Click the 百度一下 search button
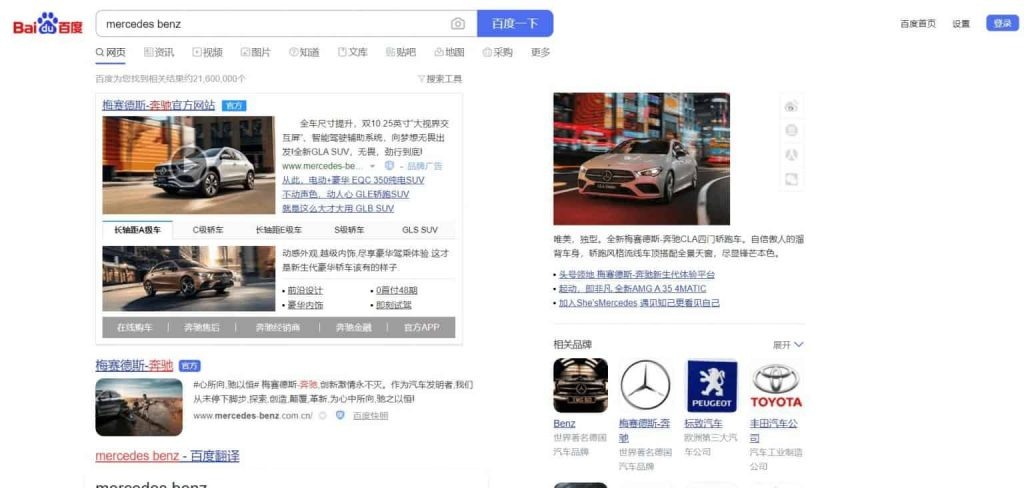 [515, 24]
